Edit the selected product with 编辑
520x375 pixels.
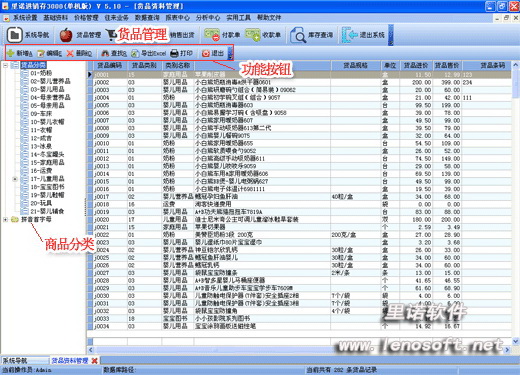49,53
